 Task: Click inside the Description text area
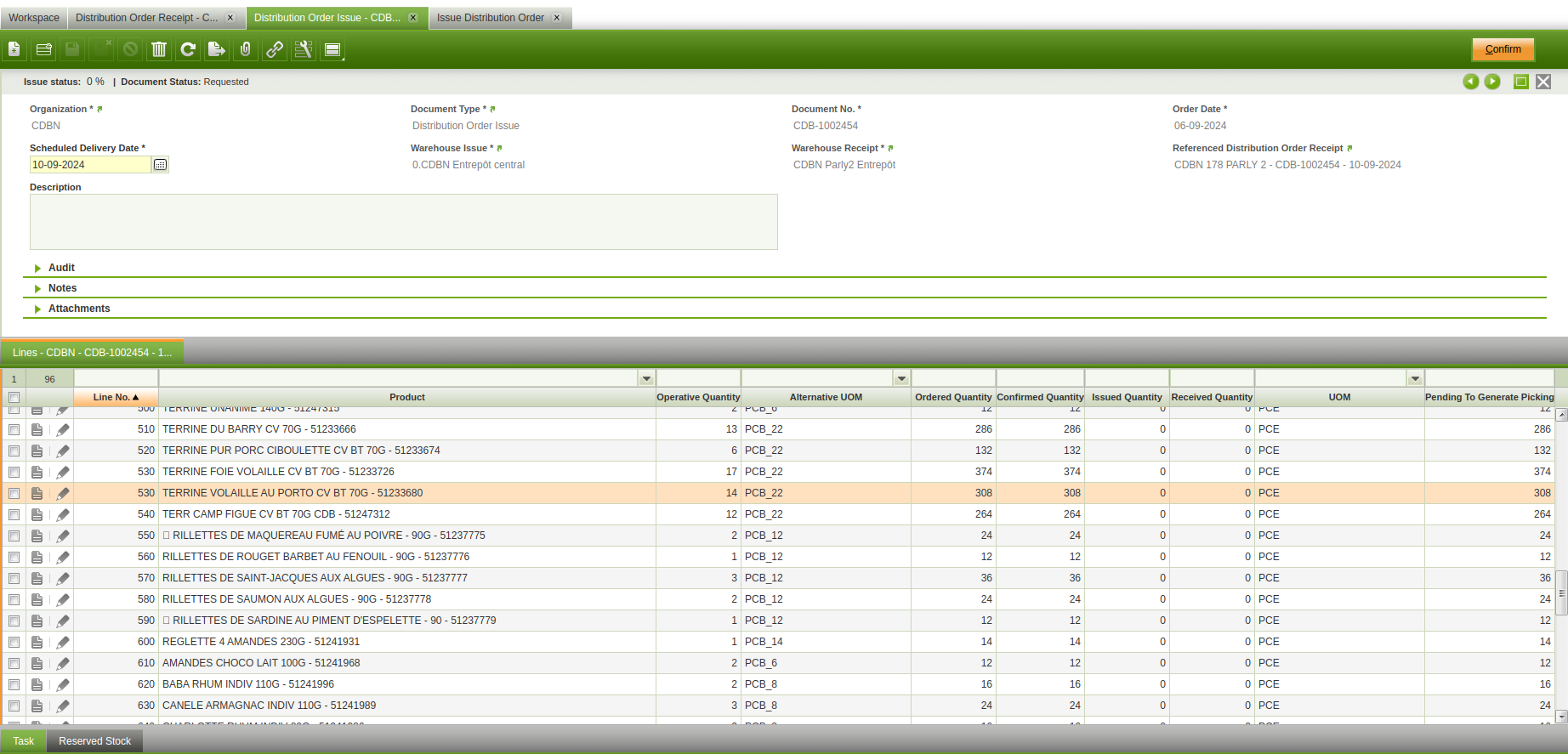coord(403,222)
